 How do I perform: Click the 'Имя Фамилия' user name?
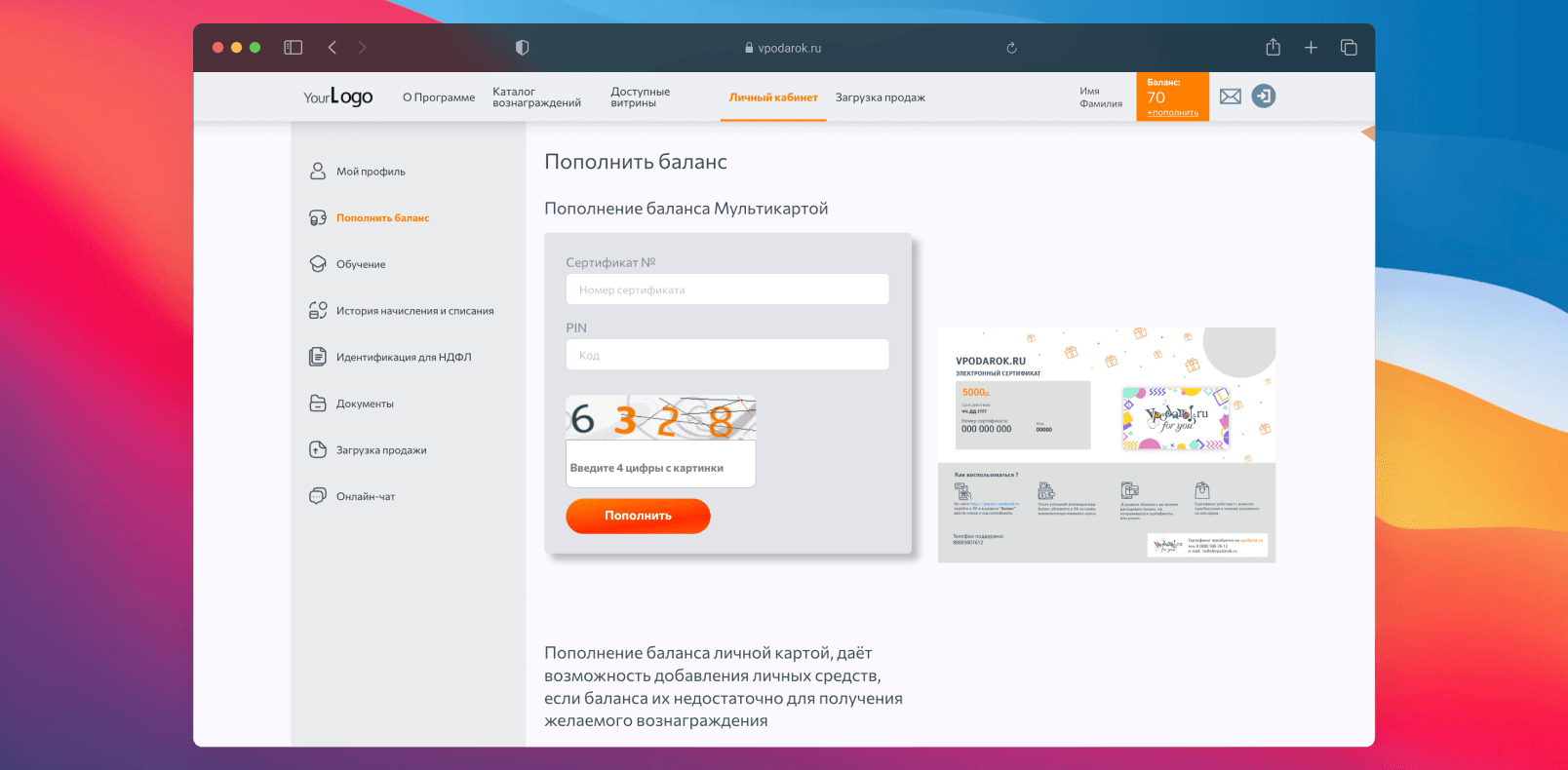click(1101, 97)
